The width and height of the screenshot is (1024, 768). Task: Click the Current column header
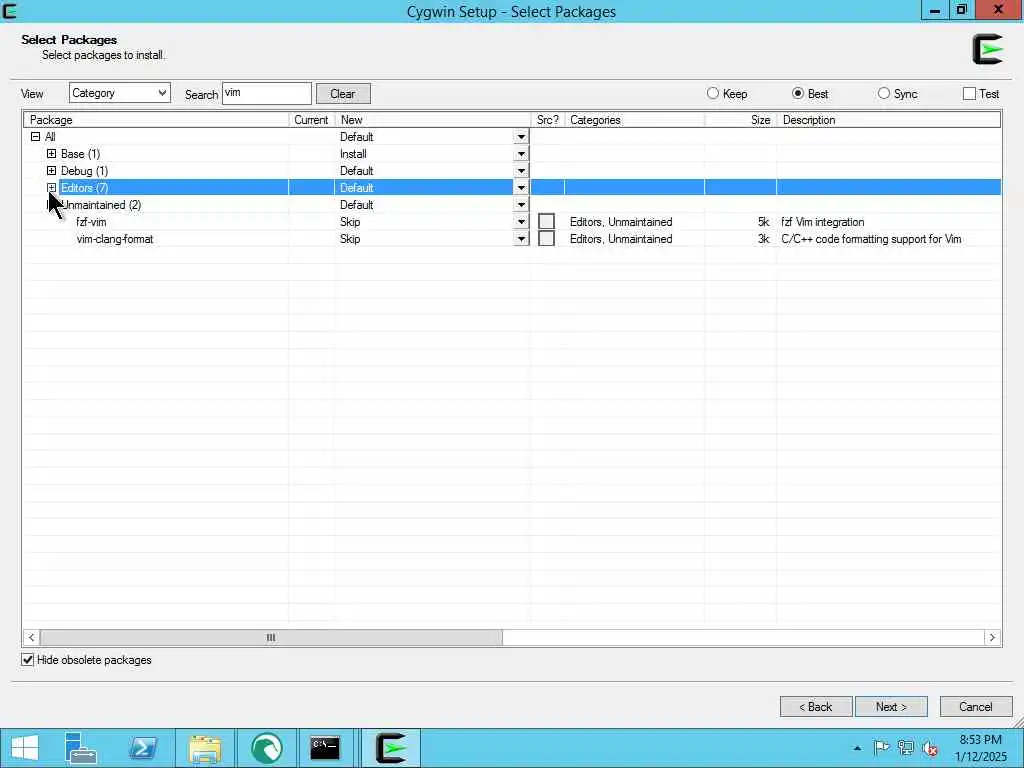pos(312,120)
